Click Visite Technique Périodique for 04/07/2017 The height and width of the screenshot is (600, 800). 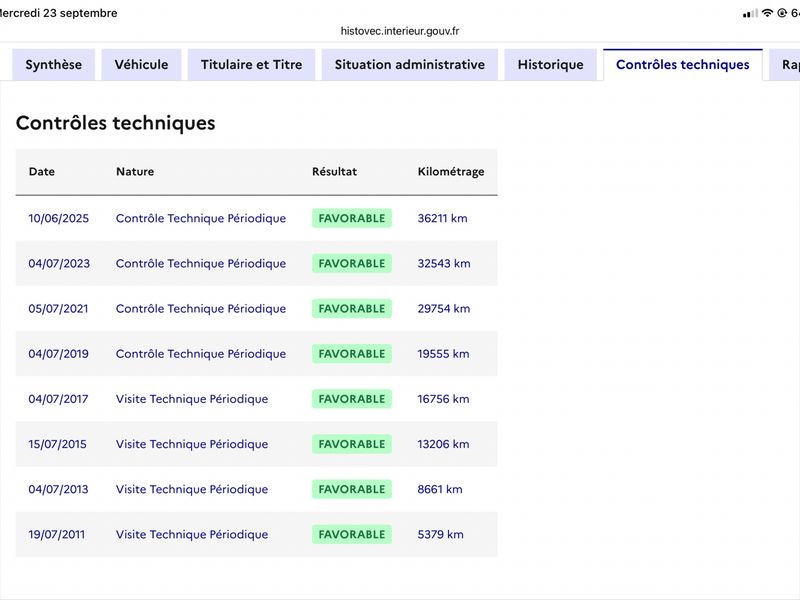tap(192, 399)
